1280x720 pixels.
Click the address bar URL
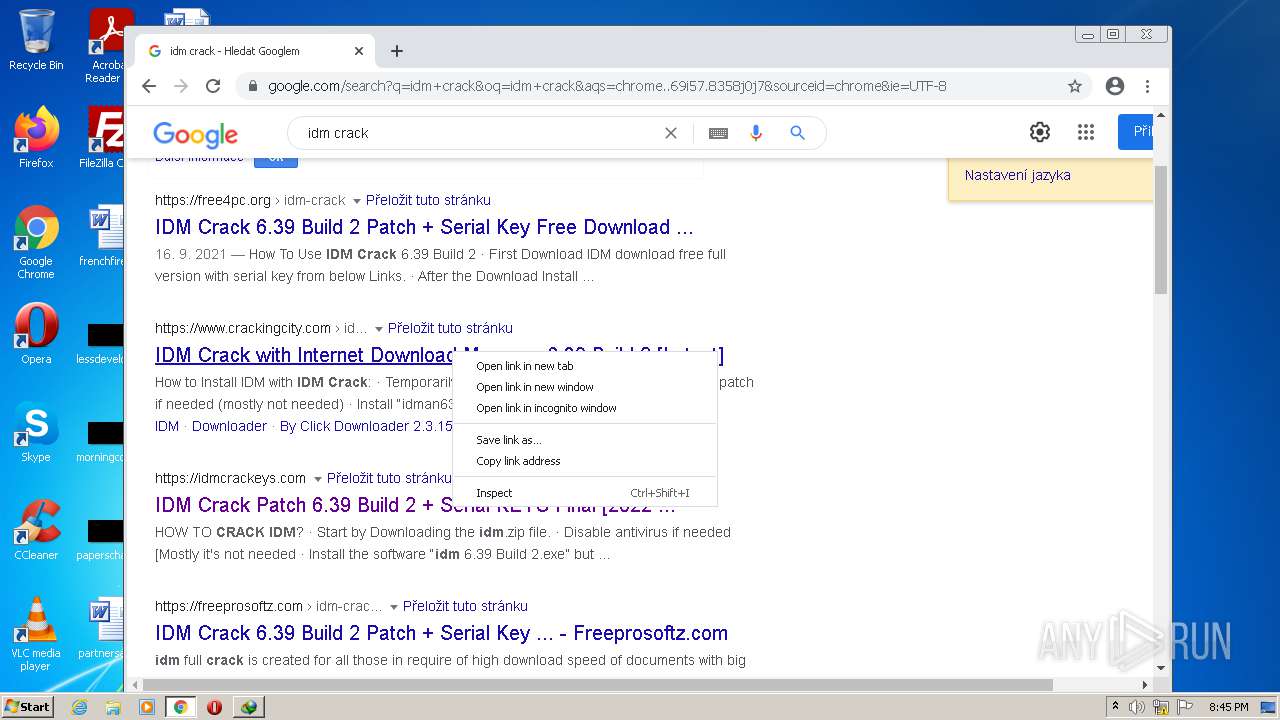(607, 86)
